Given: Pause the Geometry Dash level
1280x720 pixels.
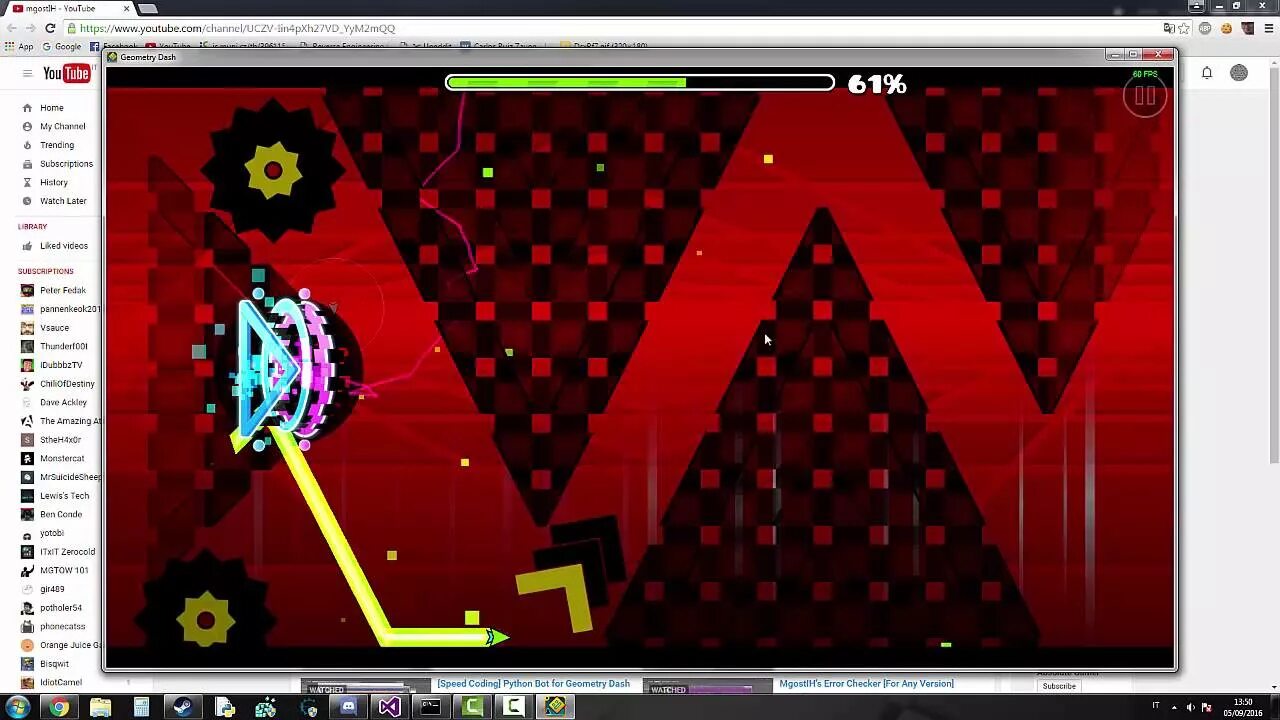Looking at the screenshot, I should [x=1145, y=96].
